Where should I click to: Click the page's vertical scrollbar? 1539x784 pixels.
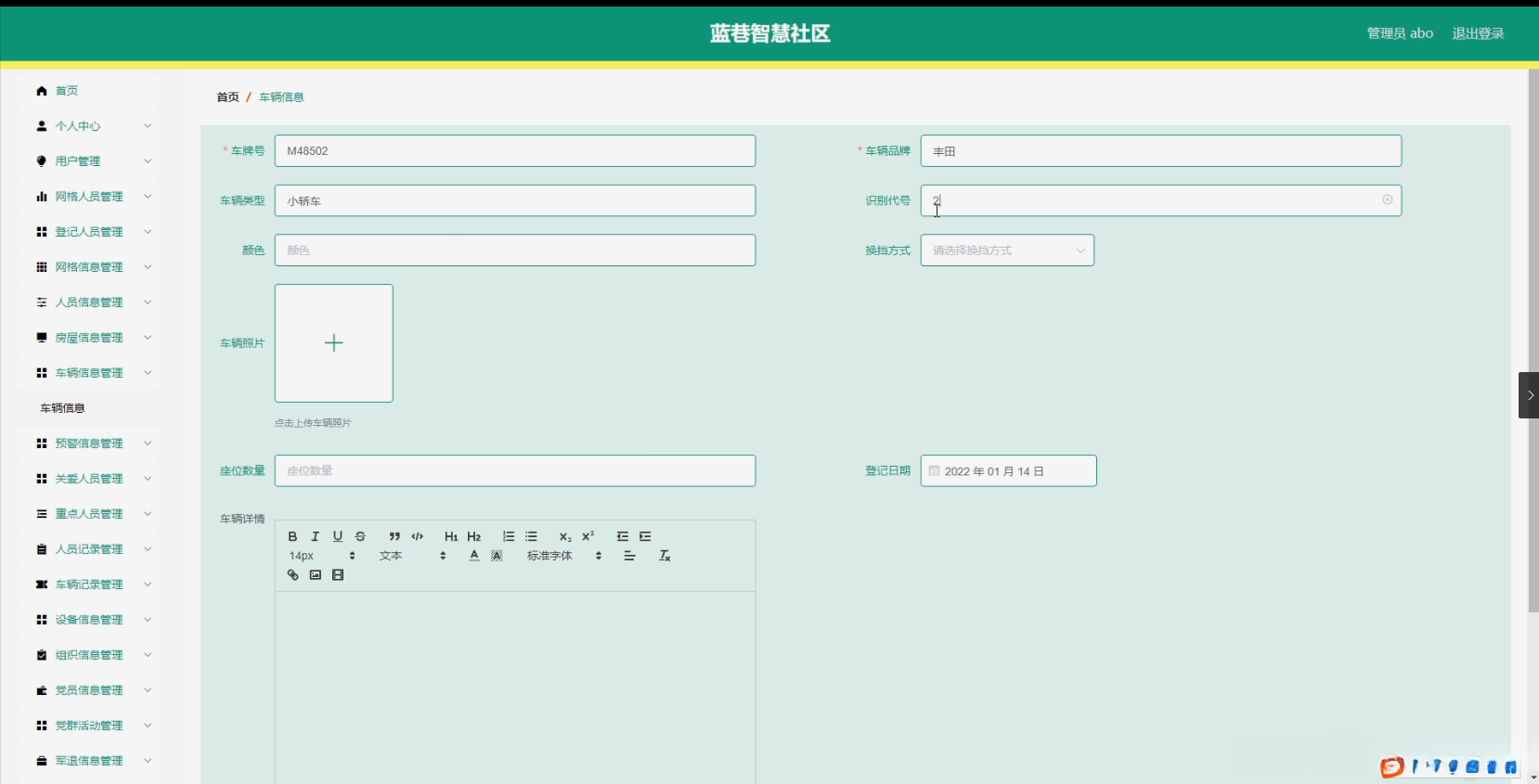(1533, 341)
